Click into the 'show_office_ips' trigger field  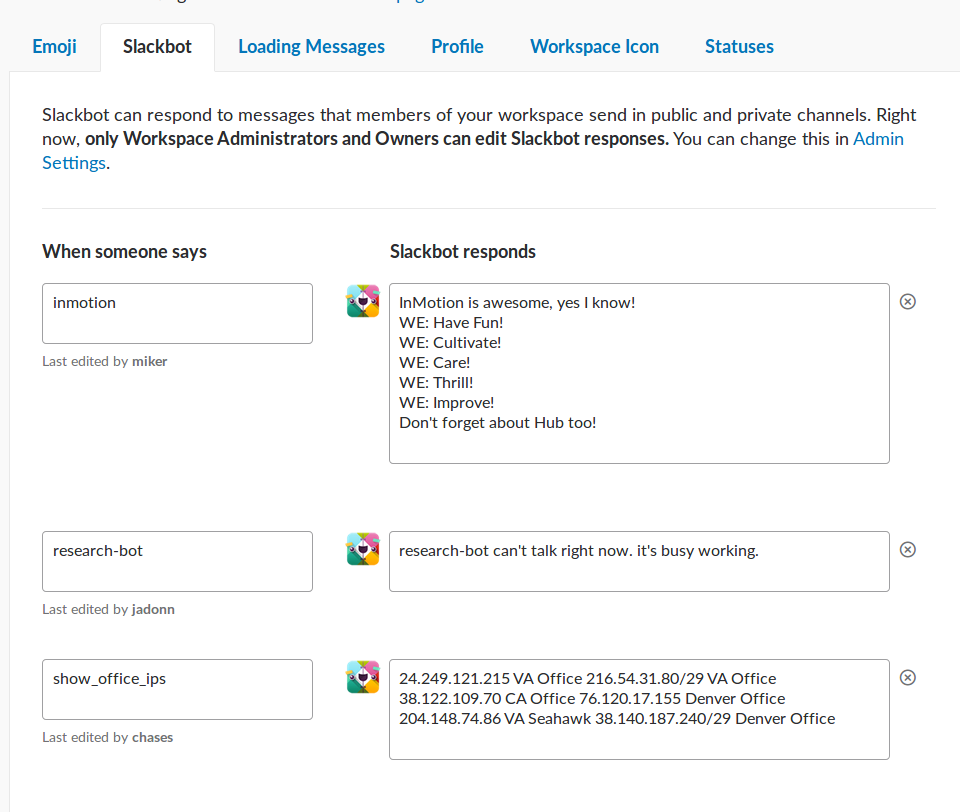(177, 689)
